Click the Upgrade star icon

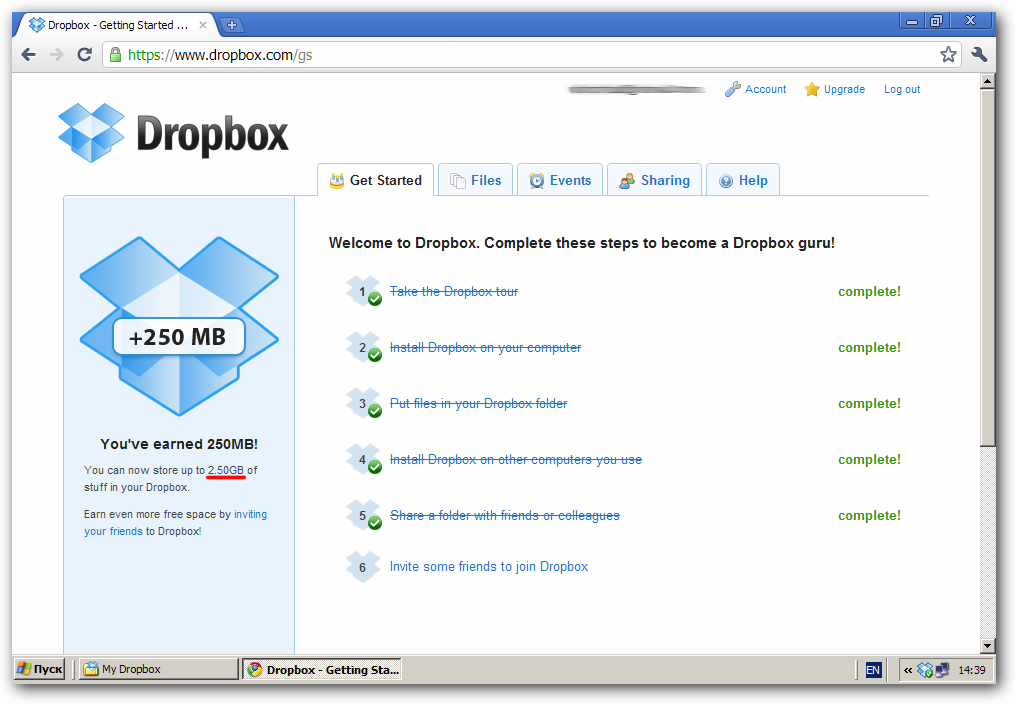pos(812,89)
